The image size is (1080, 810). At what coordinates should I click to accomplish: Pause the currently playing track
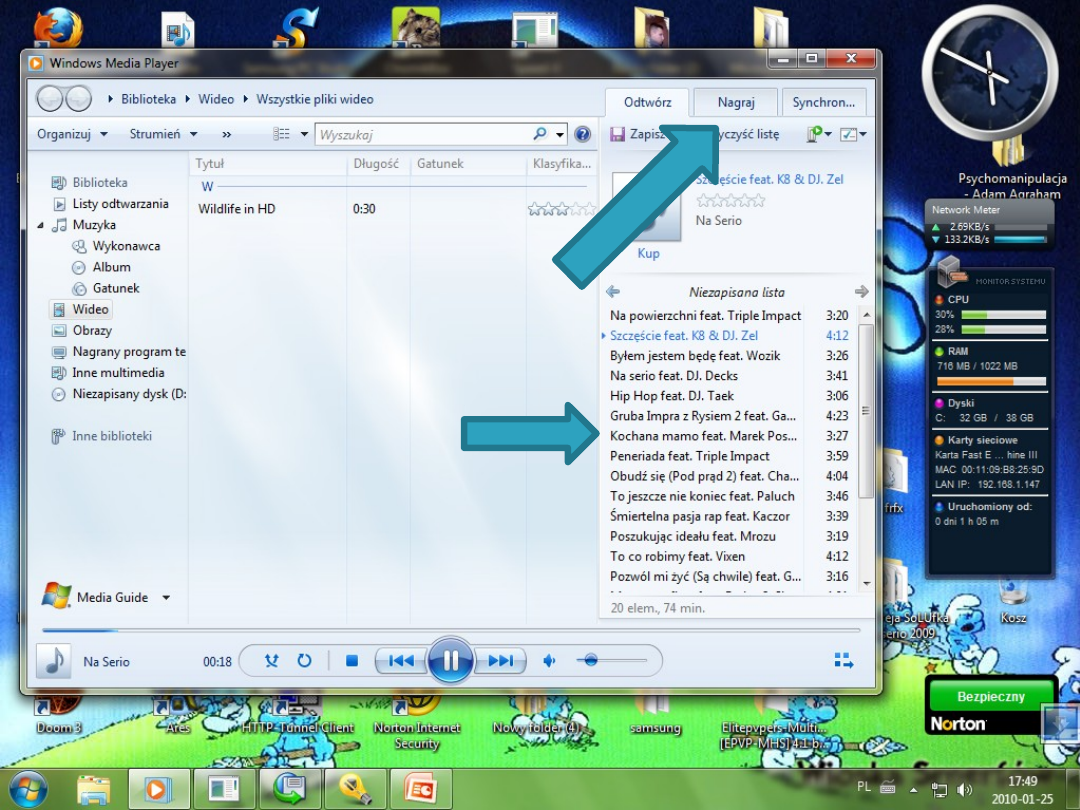pos(451,660)
